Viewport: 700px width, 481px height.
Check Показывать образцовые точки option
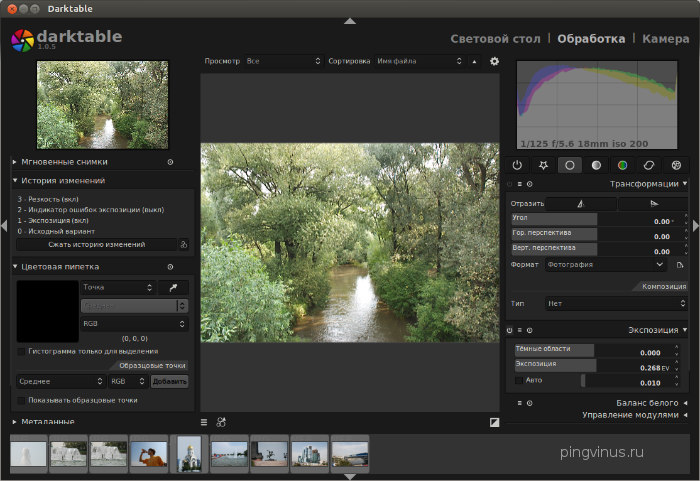pos(22,400)
